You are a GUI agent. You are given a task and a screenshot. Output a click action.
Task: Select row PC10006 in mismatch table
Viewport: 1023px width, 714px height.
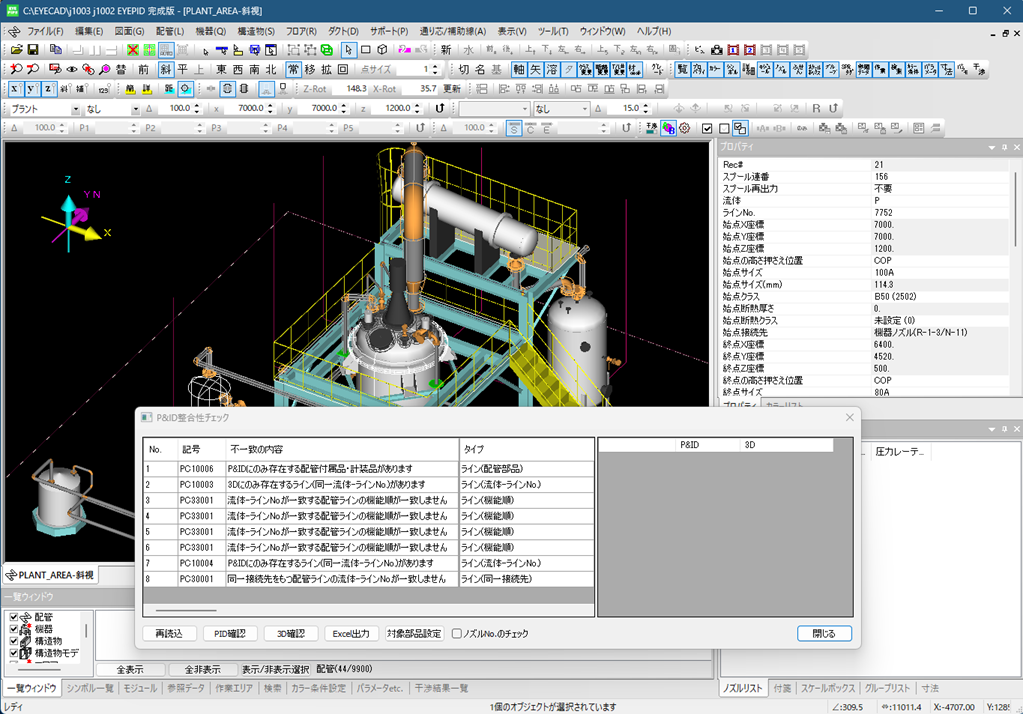[x=369, y=469]
